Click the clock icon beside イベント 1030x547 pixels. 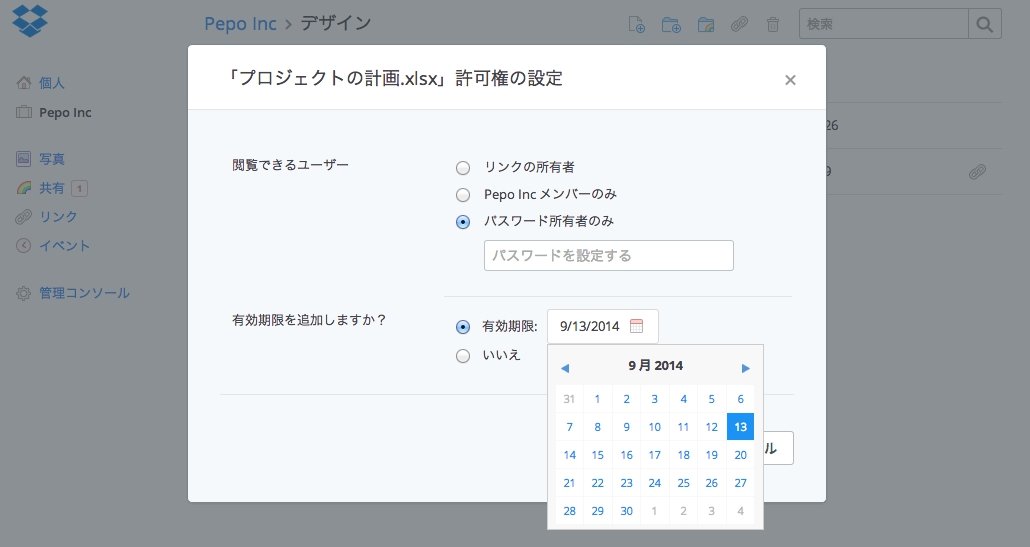point(24,246)
